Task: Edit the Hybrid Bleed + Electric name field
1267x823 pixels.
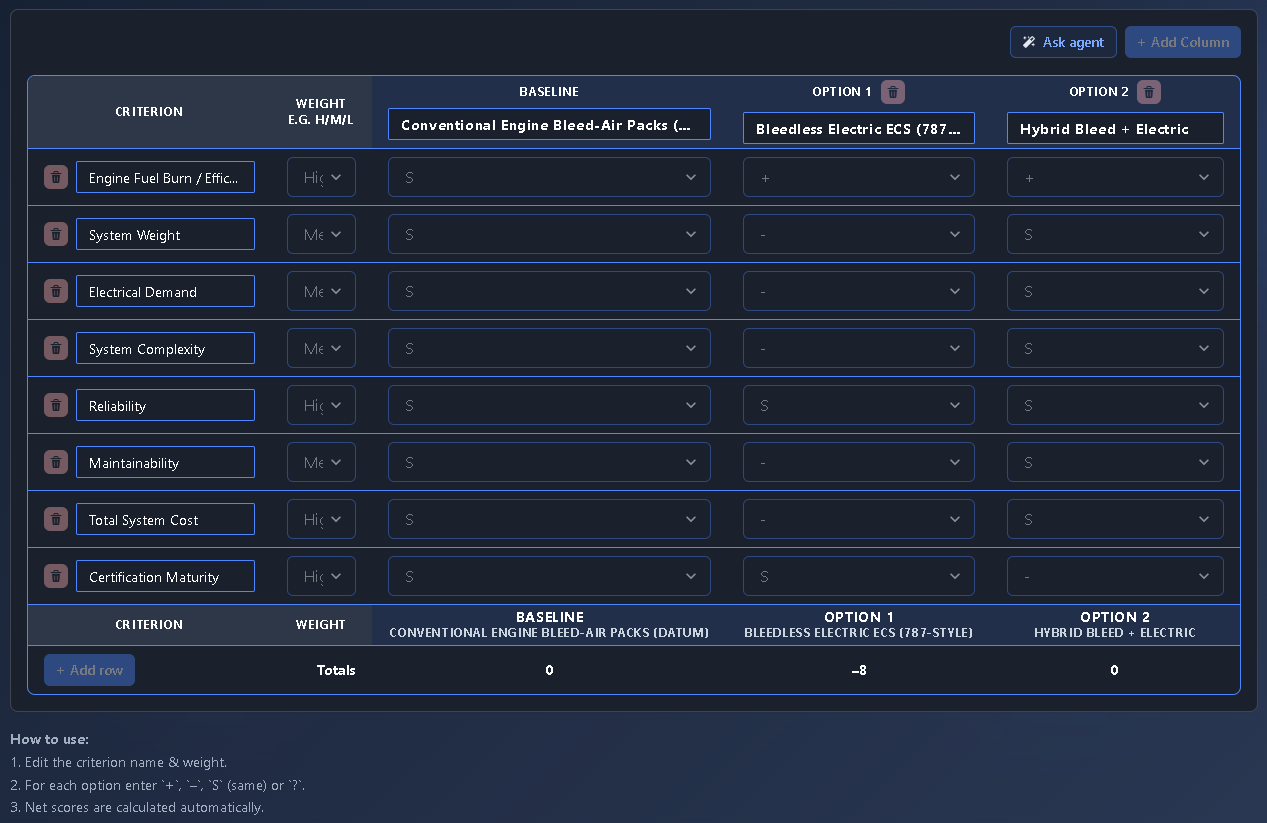Action: (1115, 128)
